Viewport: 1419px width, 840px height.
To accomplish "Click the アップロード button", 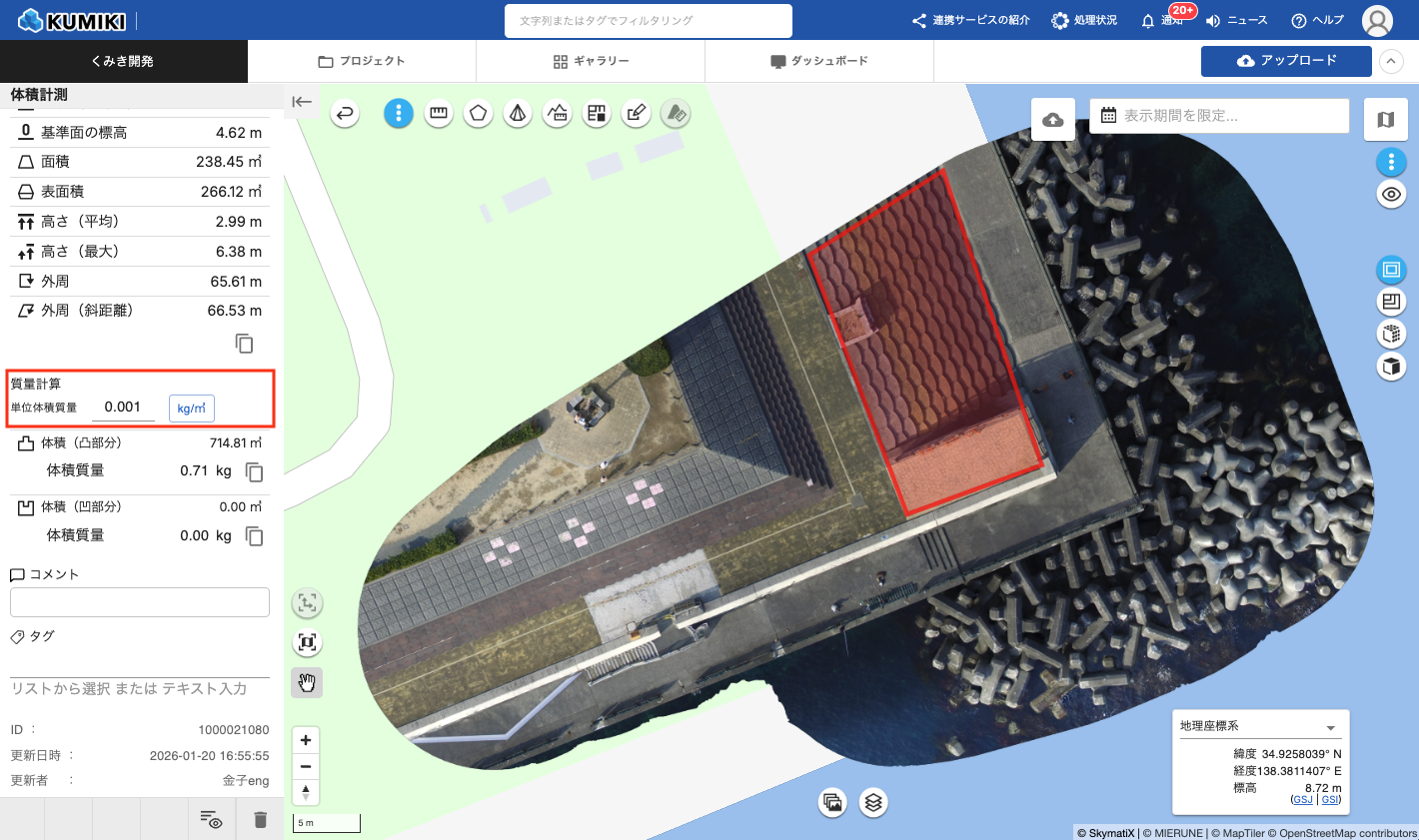I will click(1285, 61).
